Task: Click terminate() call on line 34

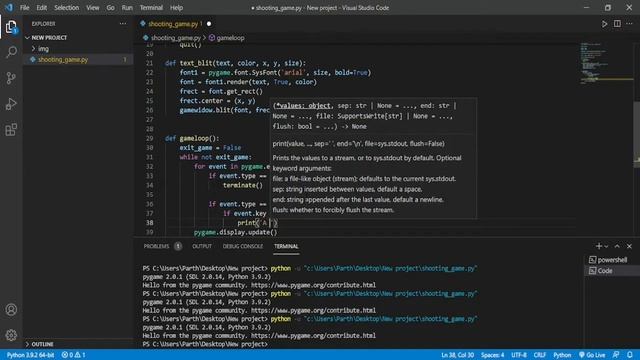Action: pos(243,185)
